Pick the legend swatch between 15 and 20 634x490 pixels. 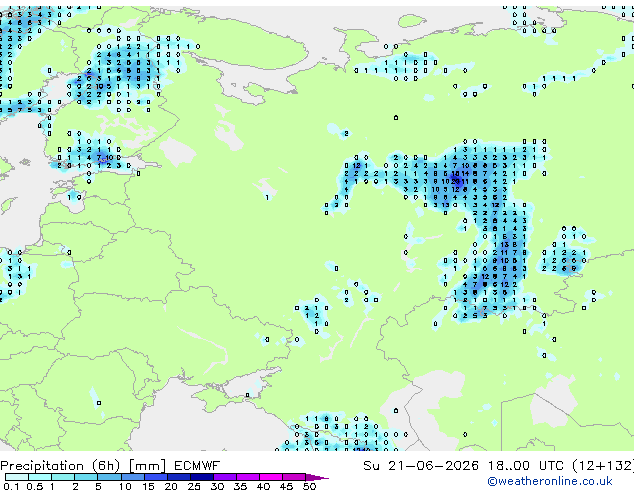pyautogui.click(x=155, y=477)
